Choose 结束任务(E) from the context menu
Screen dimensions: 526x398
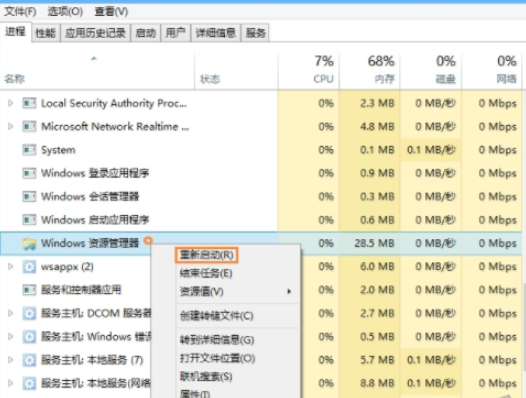click(206, 273)
